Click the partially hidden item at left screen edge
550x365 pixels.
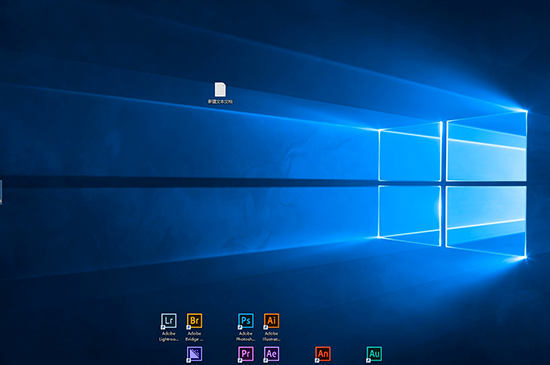pos(1,192)
